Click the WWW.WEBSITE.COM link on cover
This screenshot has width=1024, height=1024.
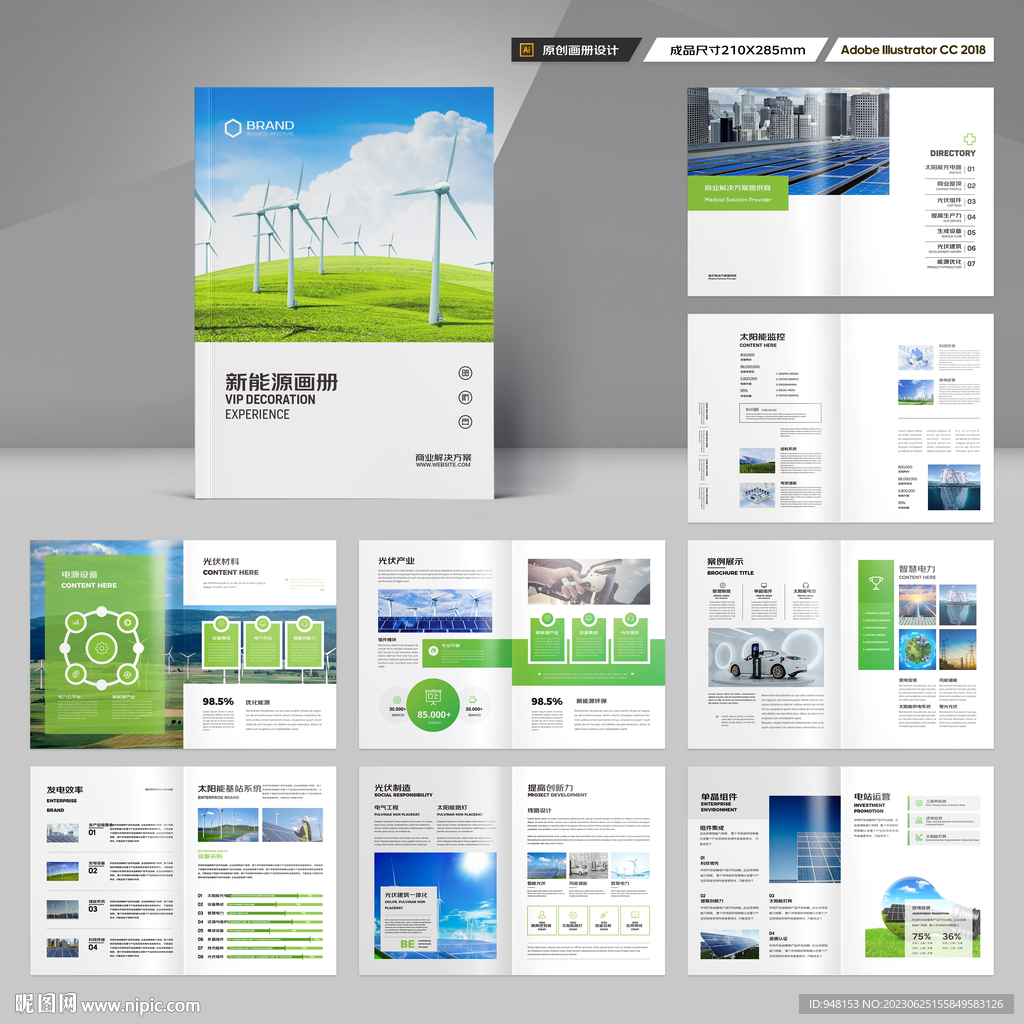pos(443,465)
